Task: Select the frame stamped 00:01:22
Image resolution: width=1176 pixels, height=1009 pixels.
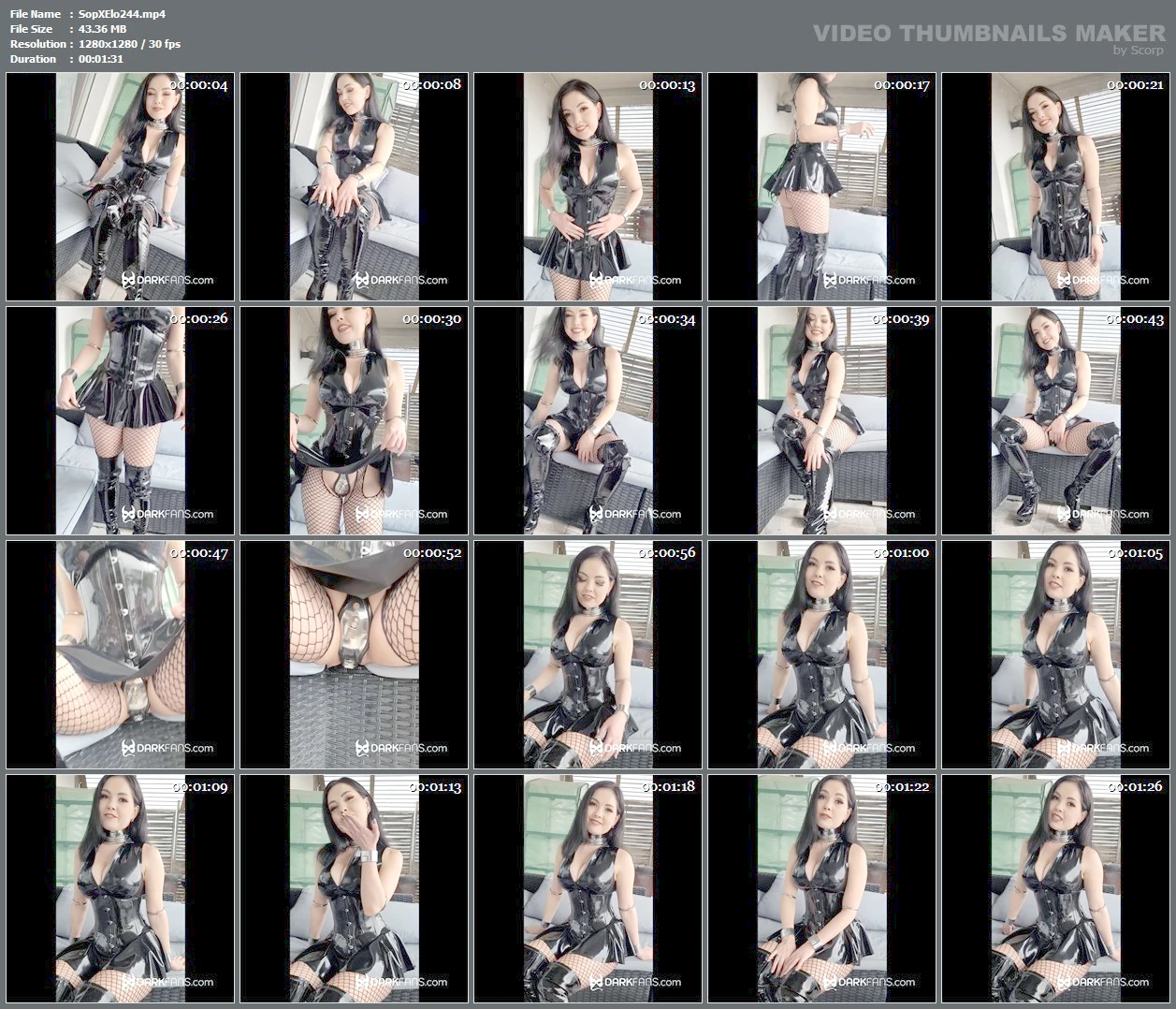Action: (821, 889)
